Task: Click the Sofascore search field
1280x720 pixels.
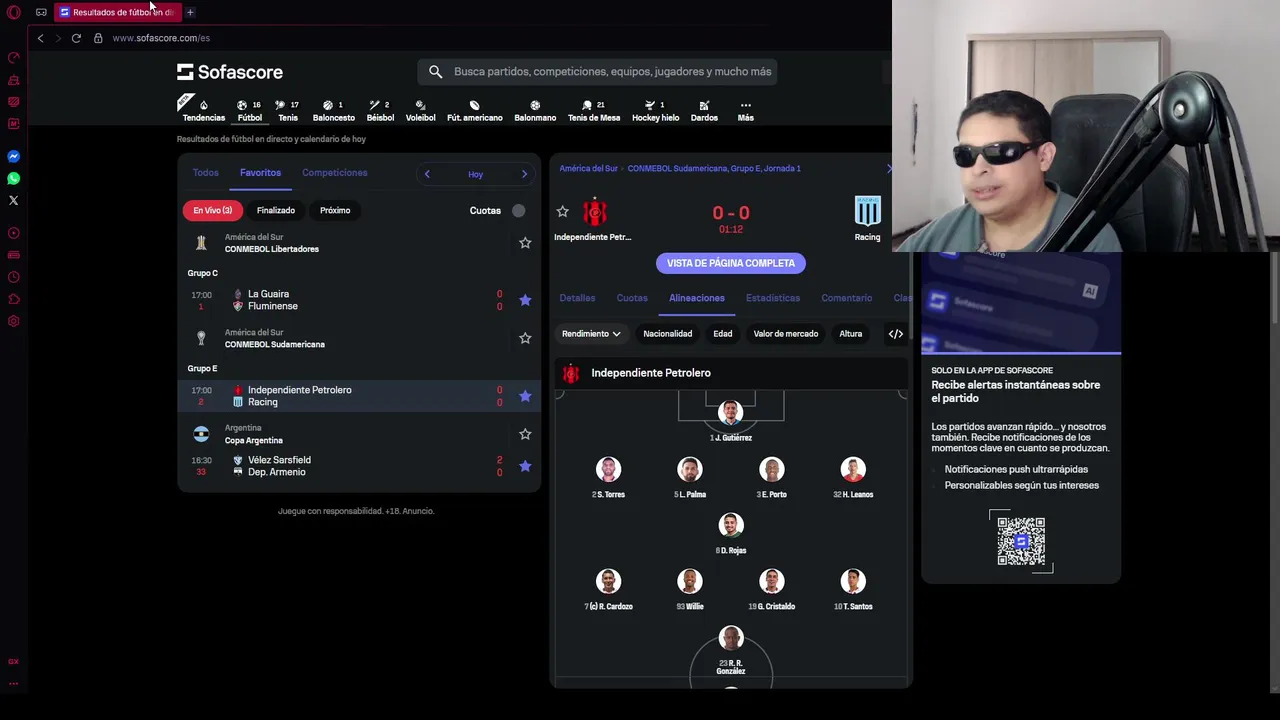Action: (x=598, y=72)
